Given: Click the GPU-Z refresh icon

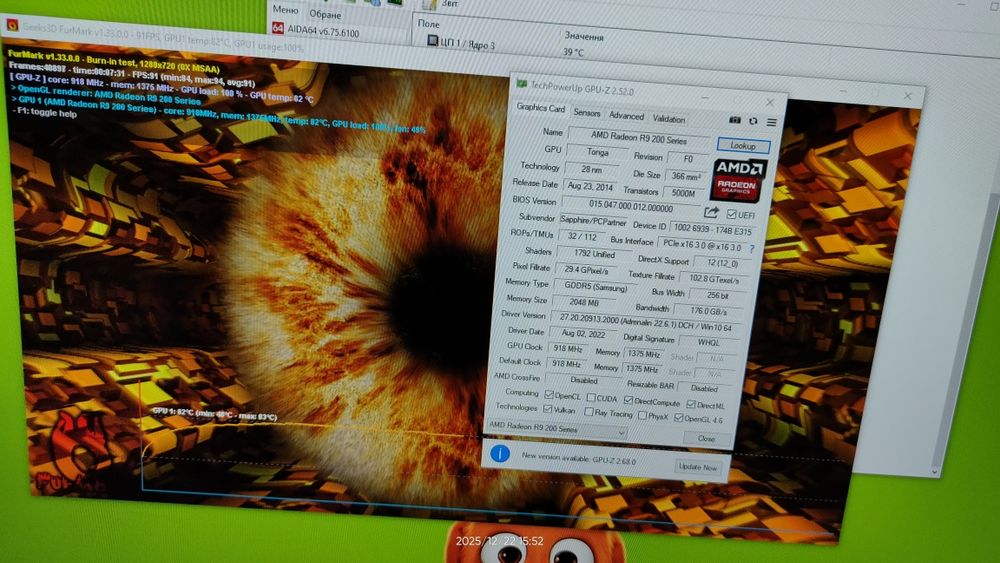Looking at the screenshot, I should point(753,121).
